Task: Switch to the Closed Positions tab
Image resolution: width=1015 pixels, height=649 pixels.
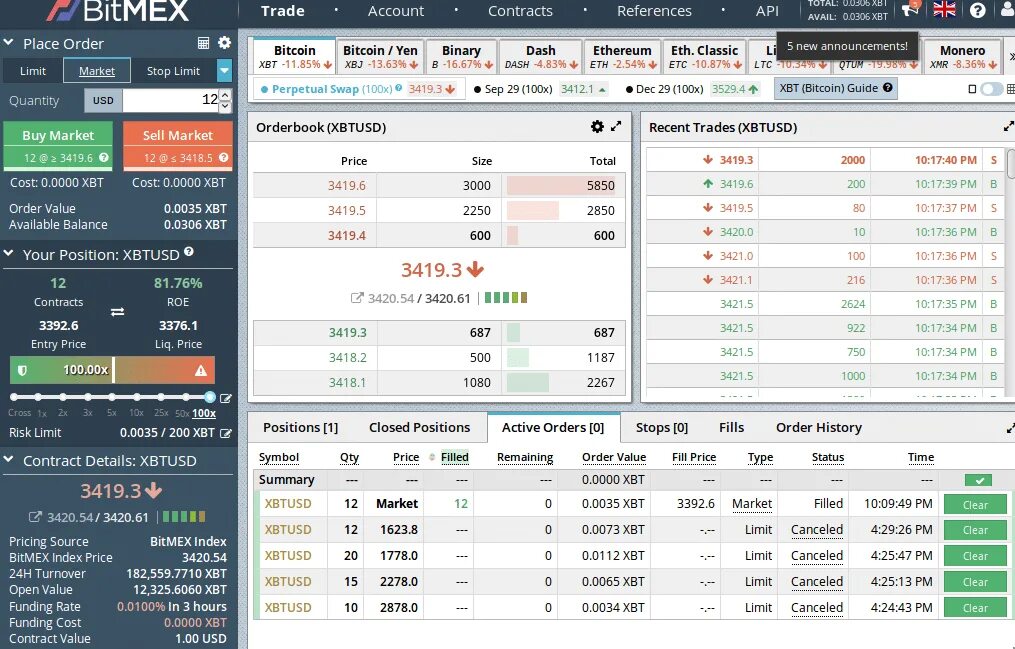Action: (420, 427)
